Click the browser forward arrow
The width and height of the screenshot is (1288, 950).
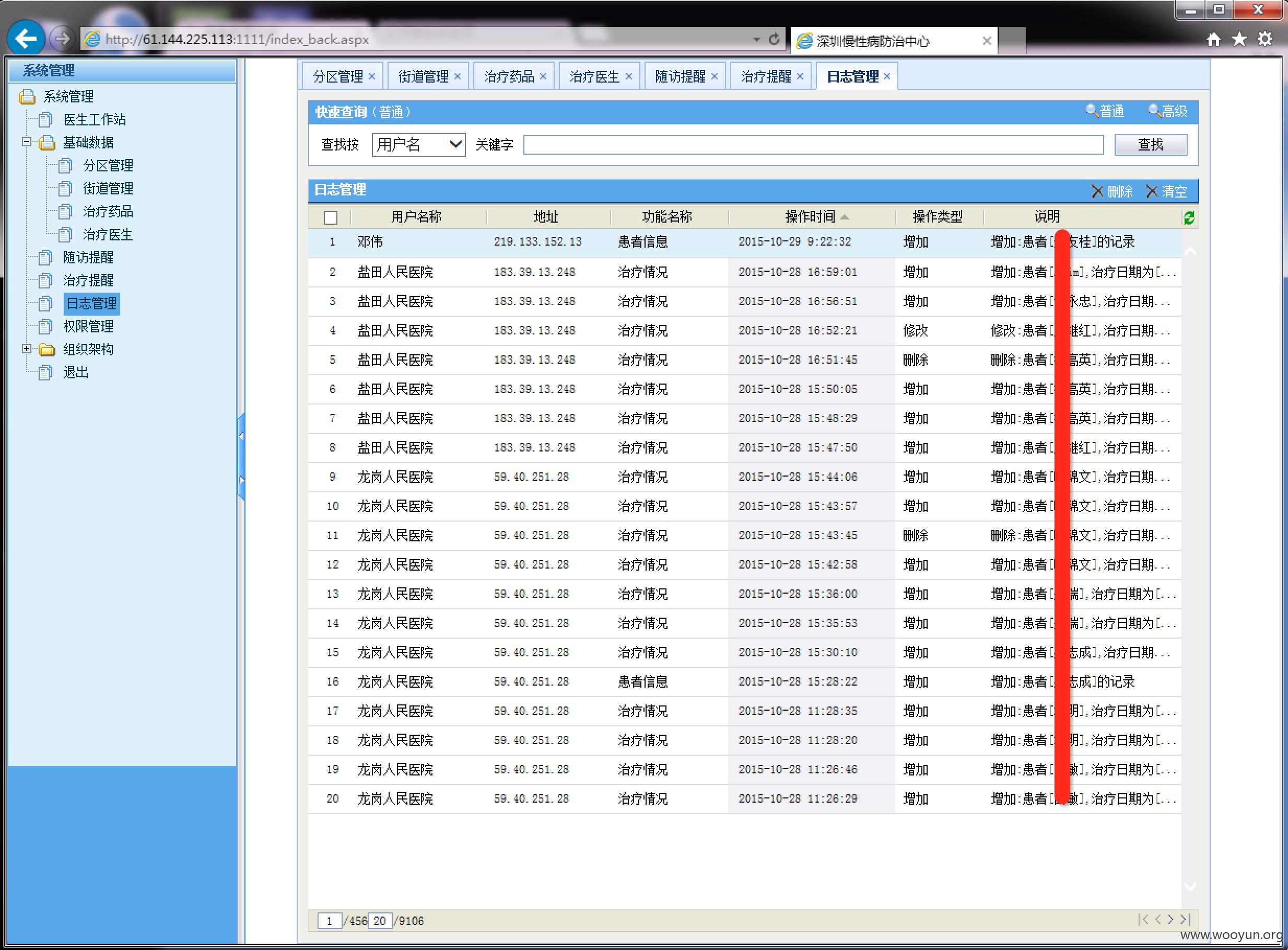click(62, 39)
